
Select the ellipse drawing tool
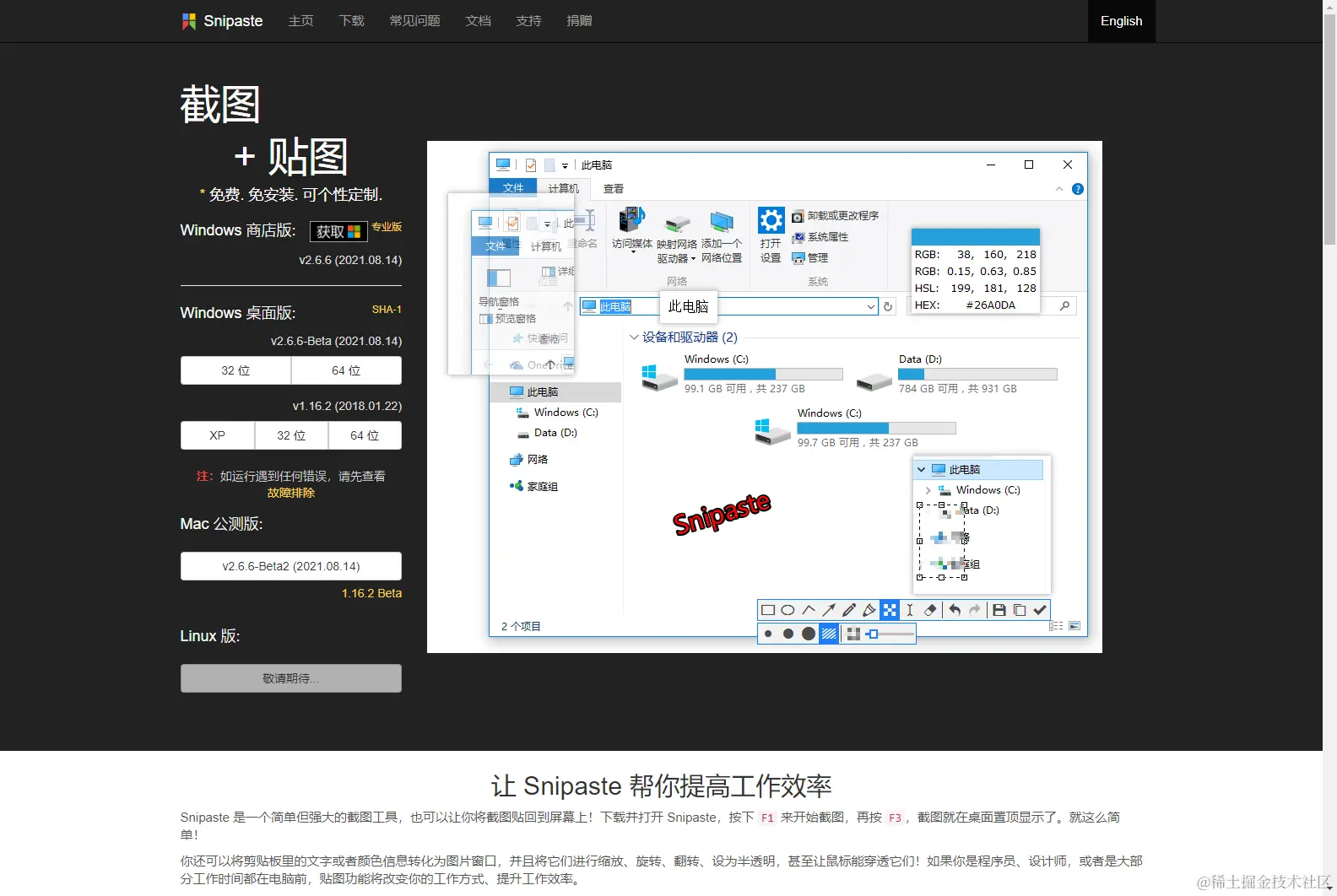point(788,610)
